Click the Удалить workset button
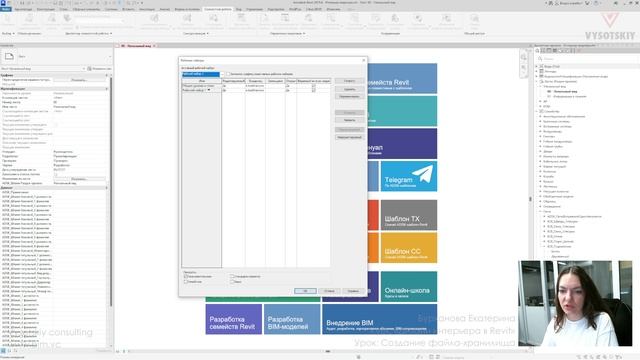The image size is (640, 360). click(349, 89)
